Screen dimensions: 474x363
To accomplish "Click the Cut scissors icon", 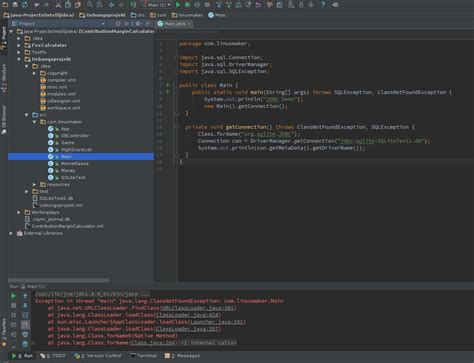I will coord(58,5).
